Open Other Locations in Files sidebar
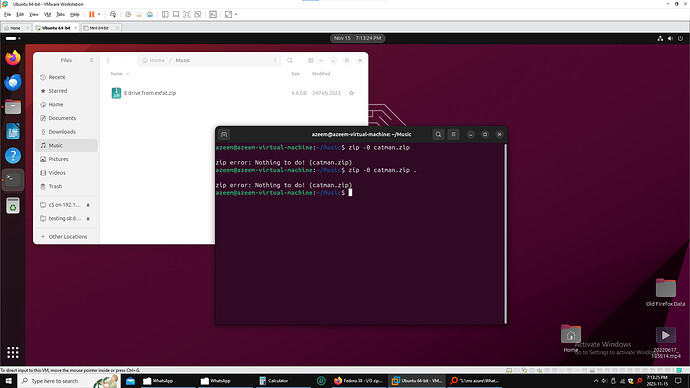Viewport: 690px width, 388px height. point(66,237)
